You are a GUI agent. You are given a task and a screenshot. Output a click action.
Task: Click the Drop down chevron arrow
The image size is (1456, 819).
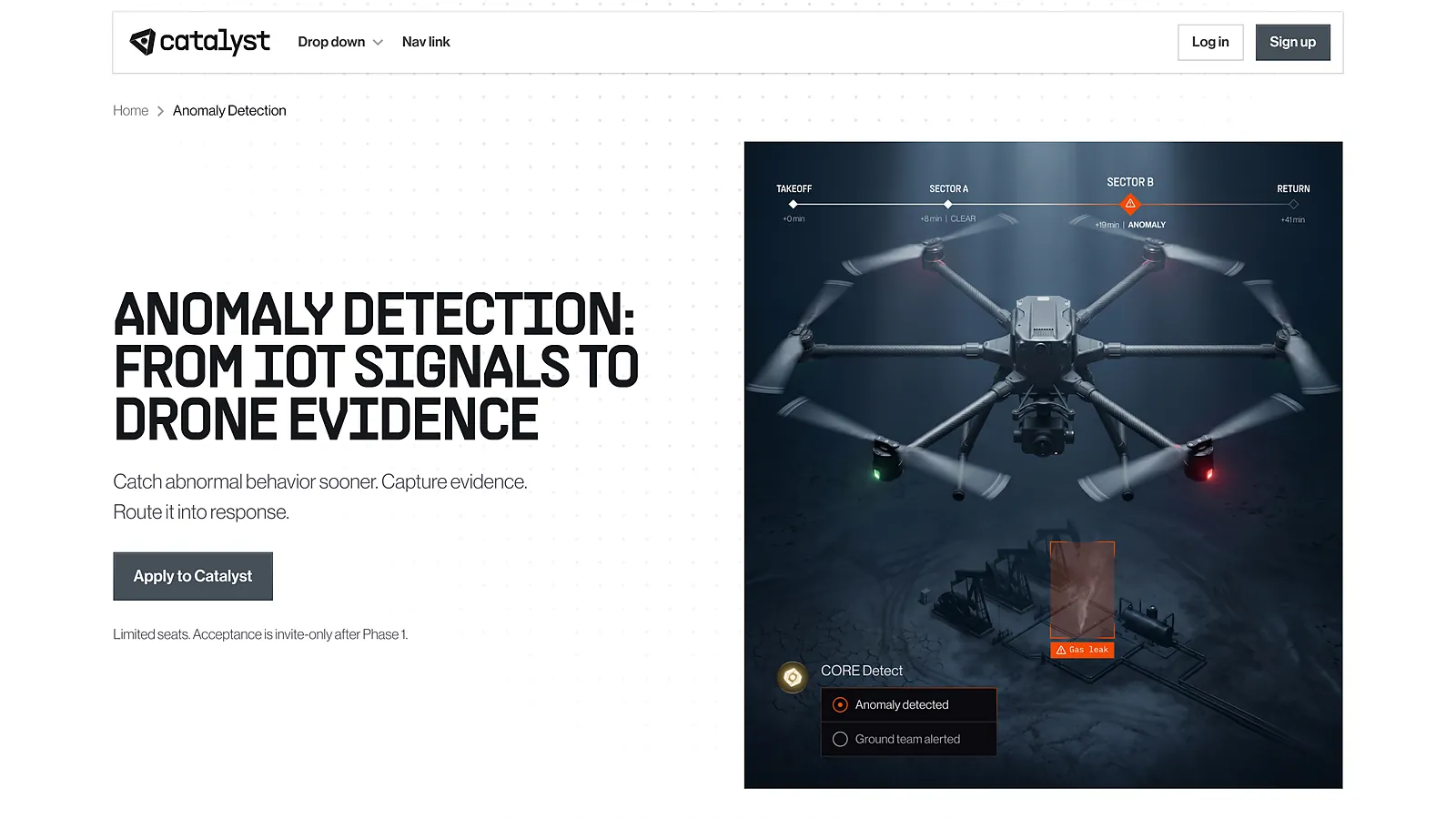click(x=378, y=43)
